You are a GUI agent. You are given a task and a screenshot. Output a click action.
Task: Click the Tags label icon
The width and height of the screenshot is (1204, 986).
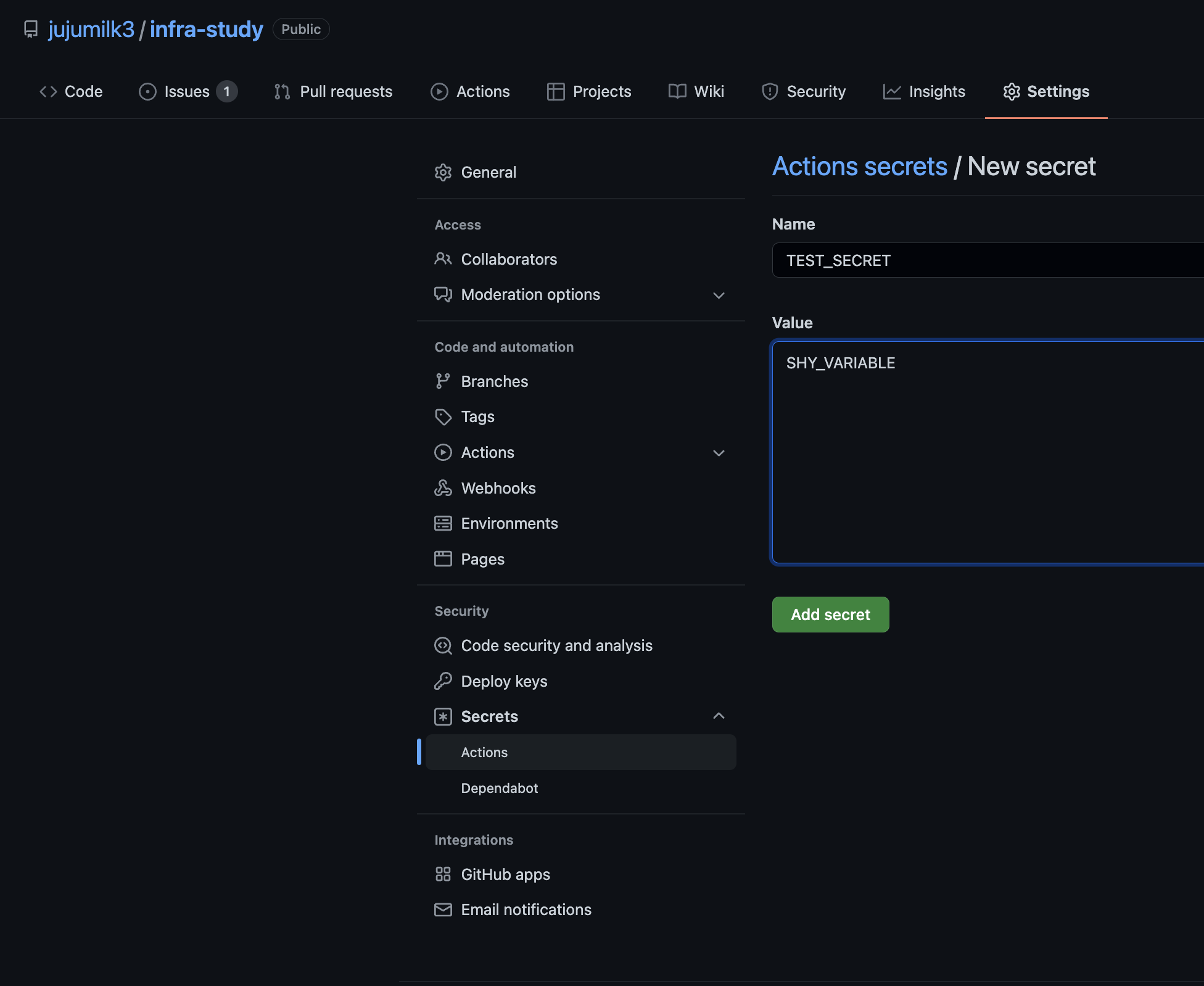pyautogui.click(x=443, y=417)
